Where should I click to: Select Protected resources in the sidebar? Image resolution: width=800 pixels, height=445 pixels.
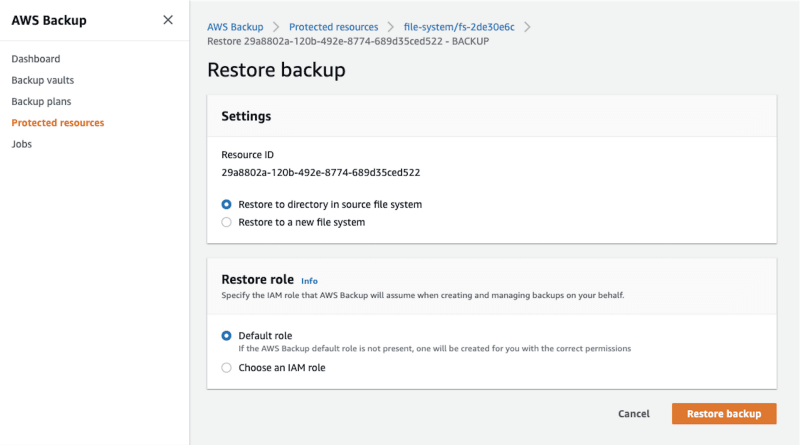58,122
